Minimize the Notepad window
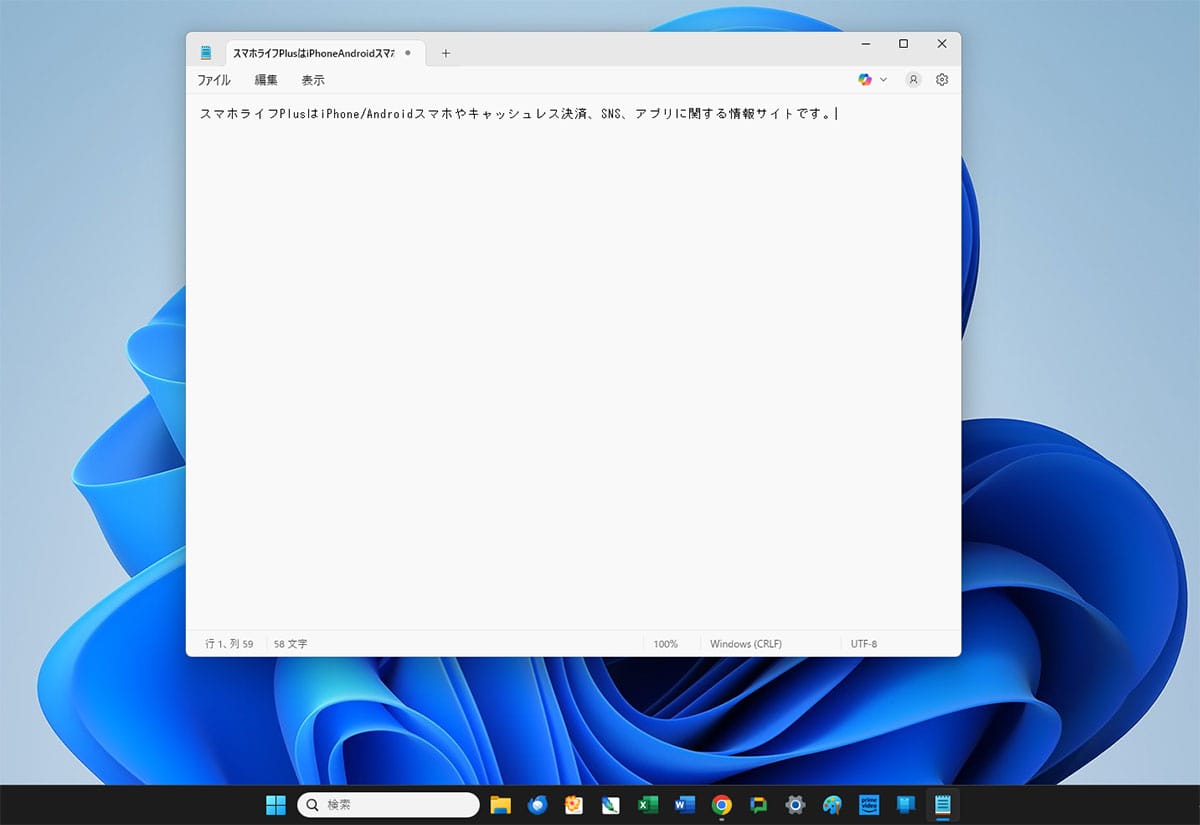The width and height of the screenshot is (1200, 825). (866, 44)
